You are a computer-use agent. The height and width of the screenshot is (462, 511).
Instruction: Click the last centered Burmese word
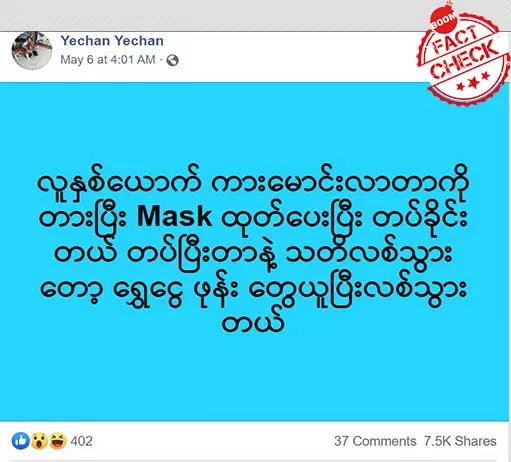click(x=253, y=323)
